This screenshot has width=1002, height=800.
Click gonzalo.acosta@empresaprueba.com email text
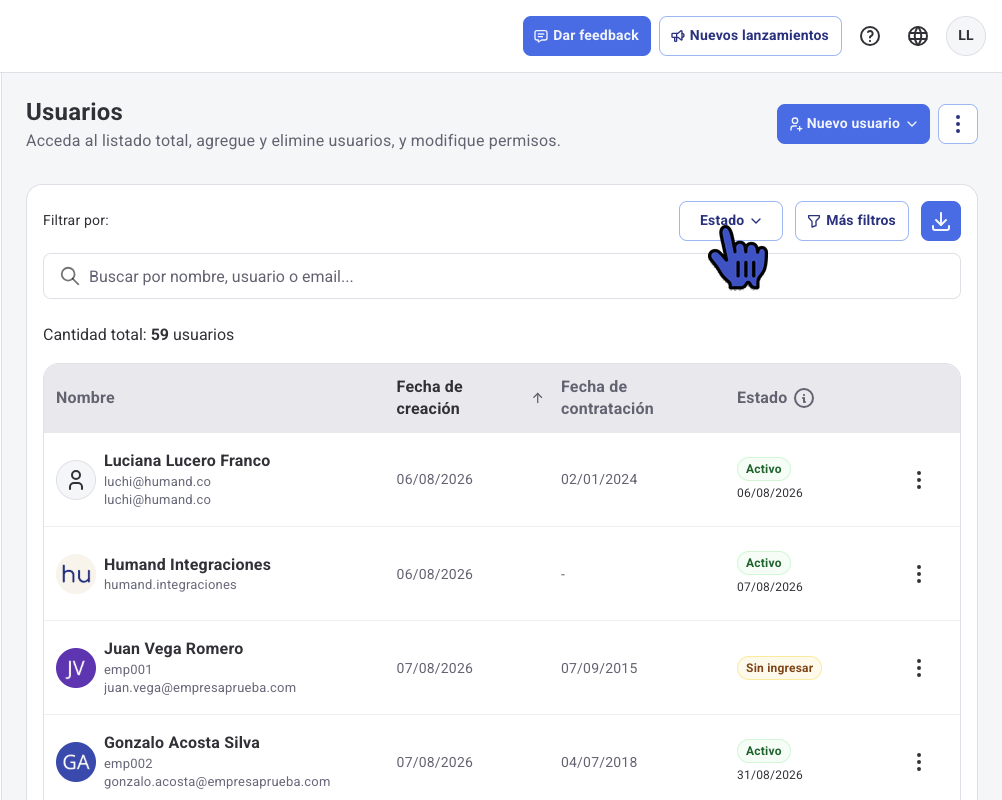[x=217, y=781]
